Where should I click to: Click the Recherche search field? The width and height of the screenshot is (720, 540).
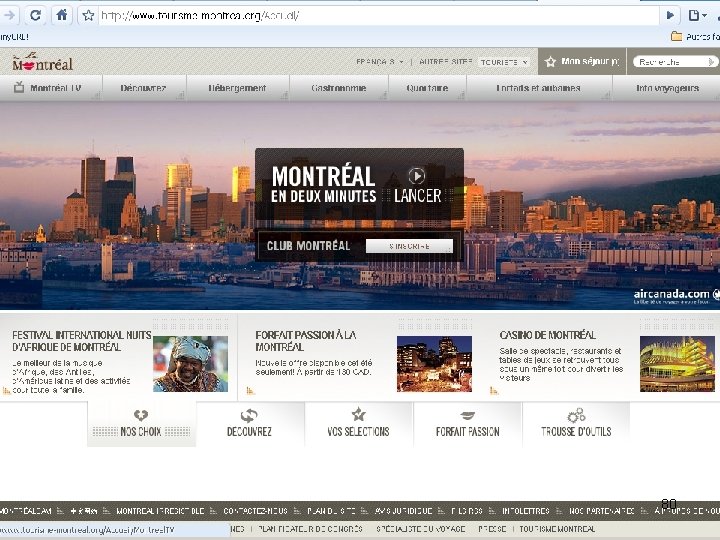point(669,62)
